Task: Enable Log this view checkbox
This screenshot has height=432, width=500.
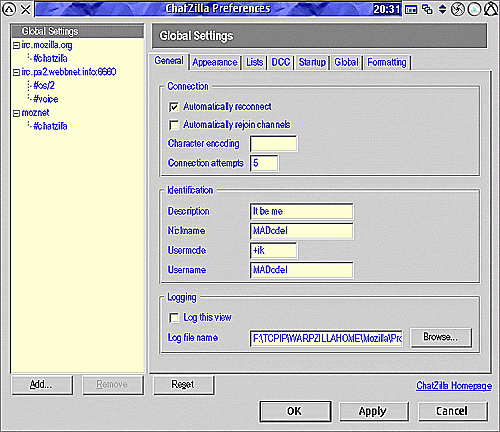Action: click(x=174, y=318)
